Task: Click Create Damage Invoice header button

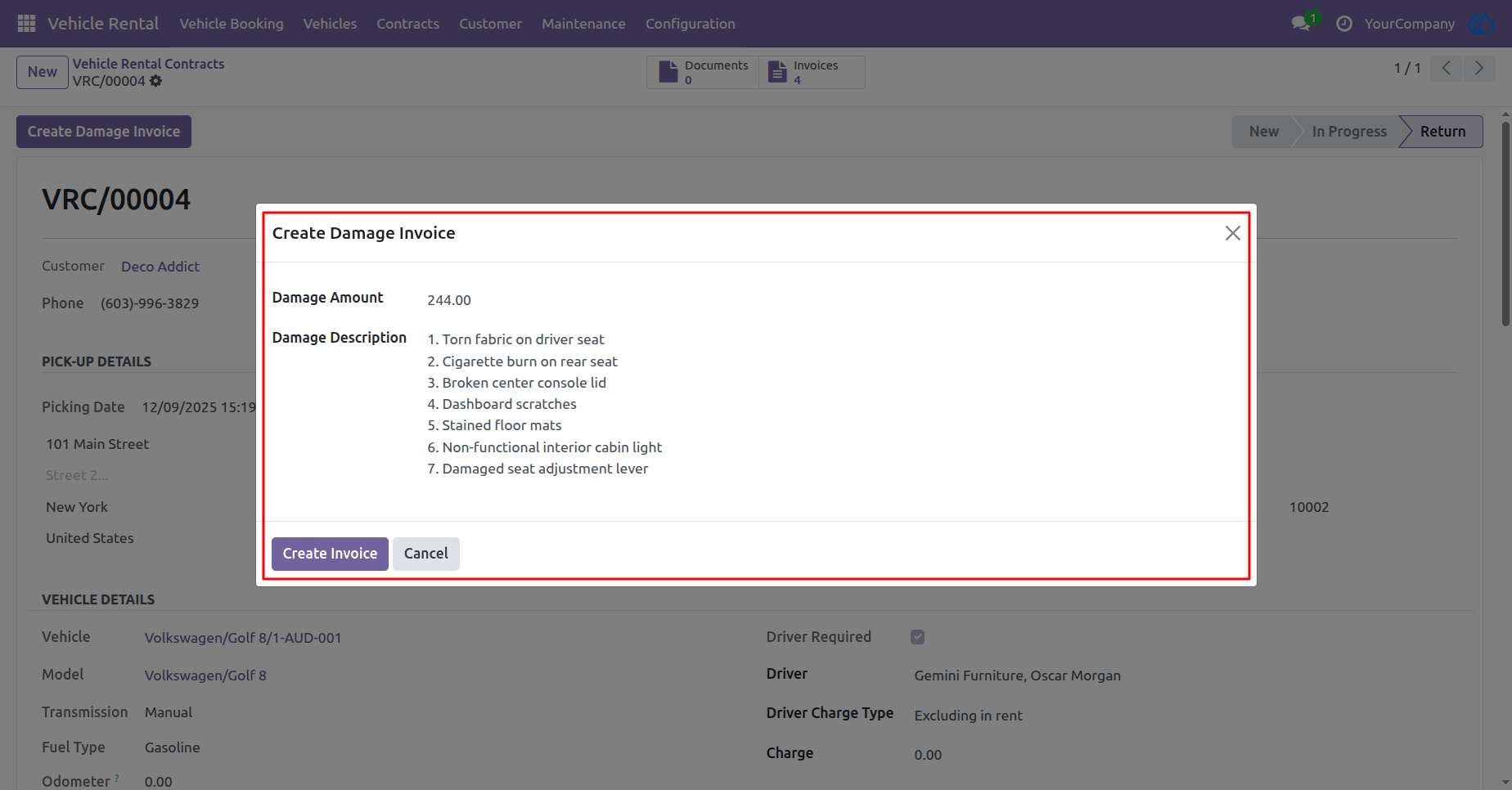Action: 104,132
